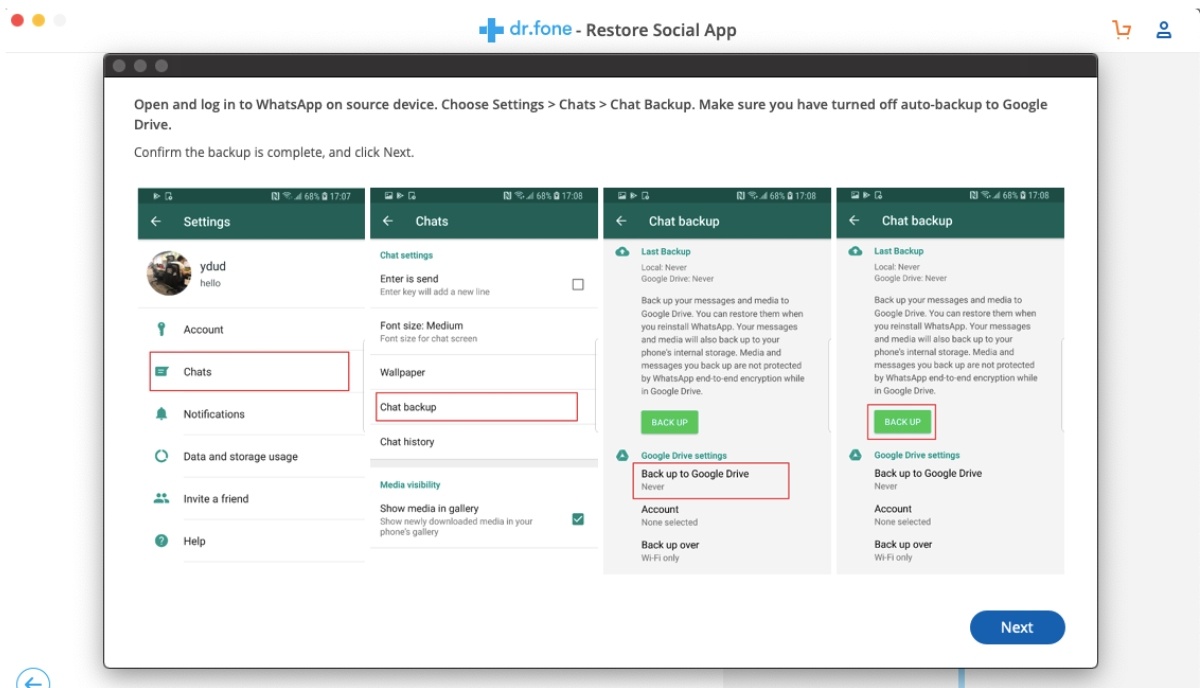
Task: Select the Chats settings entry
Action: 249,372
